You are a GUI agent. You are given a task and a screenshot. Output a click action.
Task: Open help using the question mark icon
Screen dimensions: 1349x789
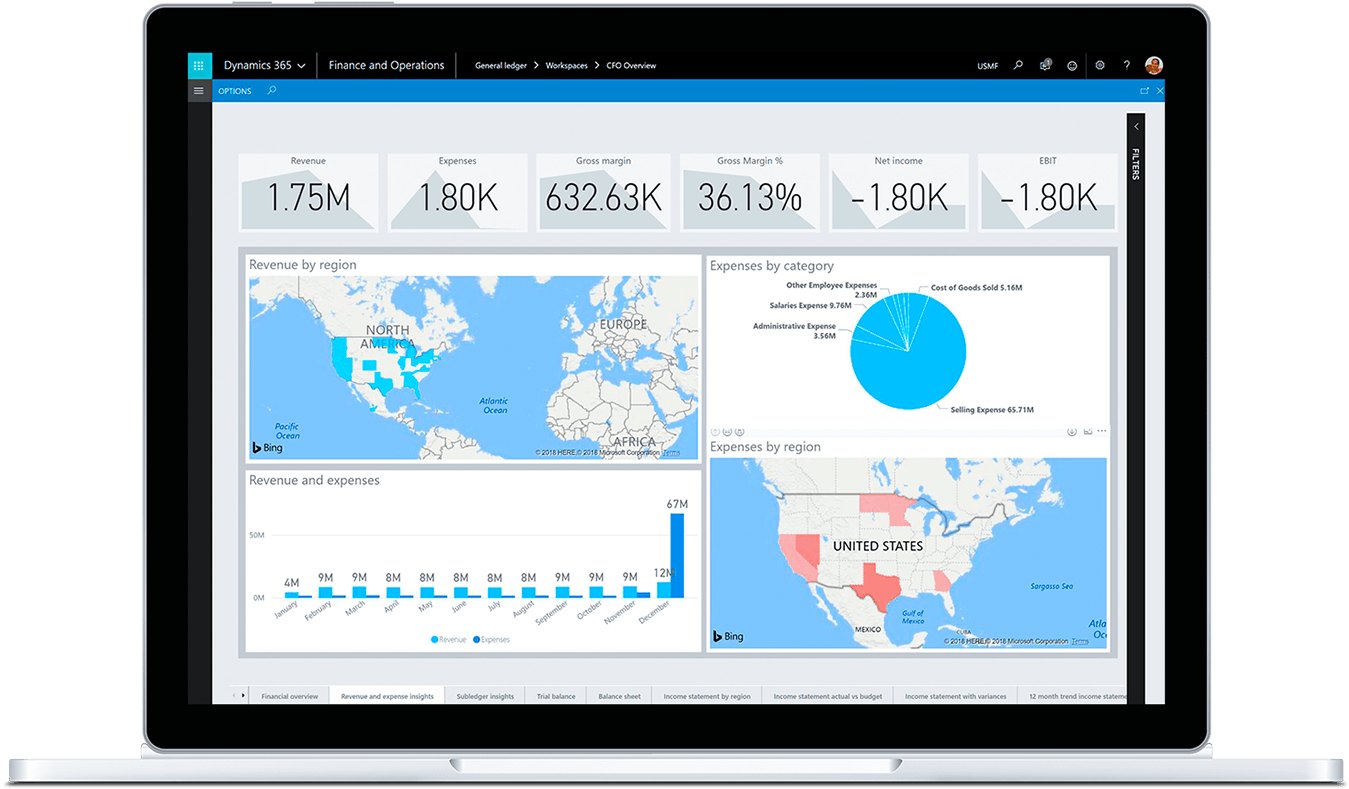coord(1126,64)
